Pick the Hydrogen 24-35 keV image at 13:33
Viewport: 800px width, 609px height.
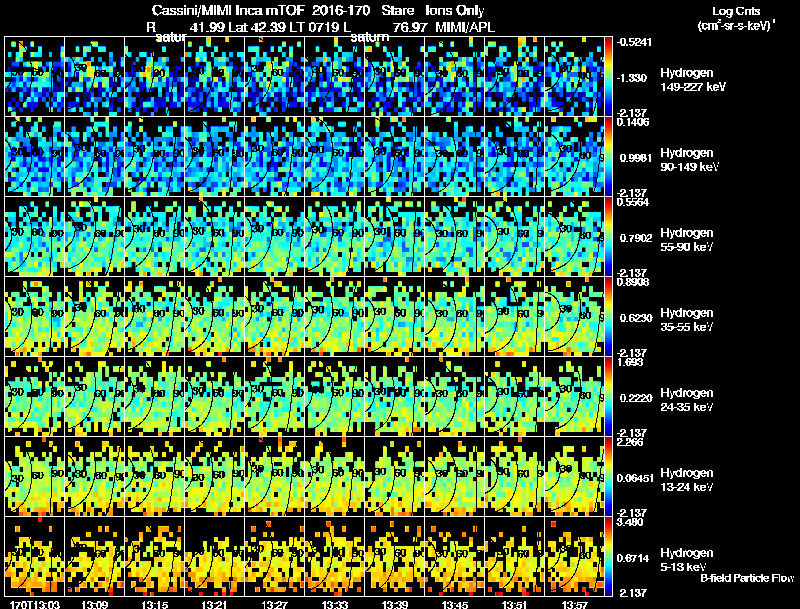click(x=335, y=396)
